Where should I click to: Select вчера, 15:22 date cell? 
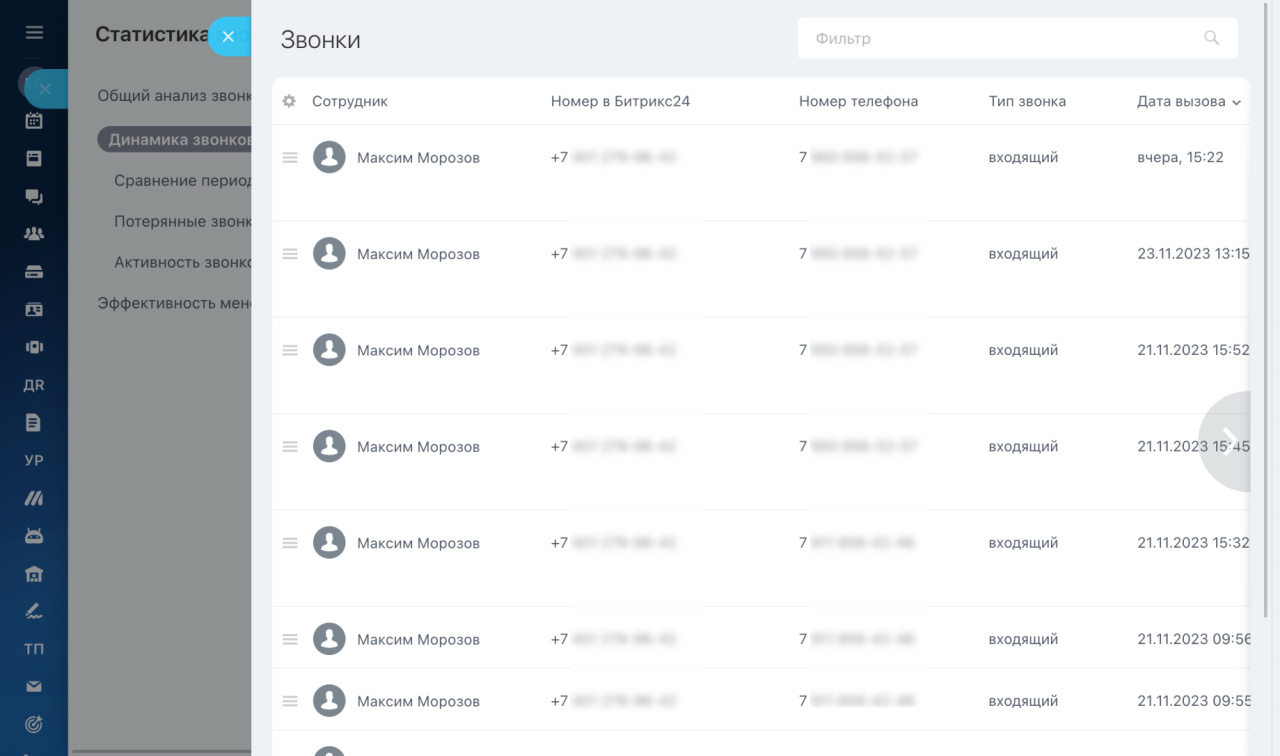[1180, 157]
